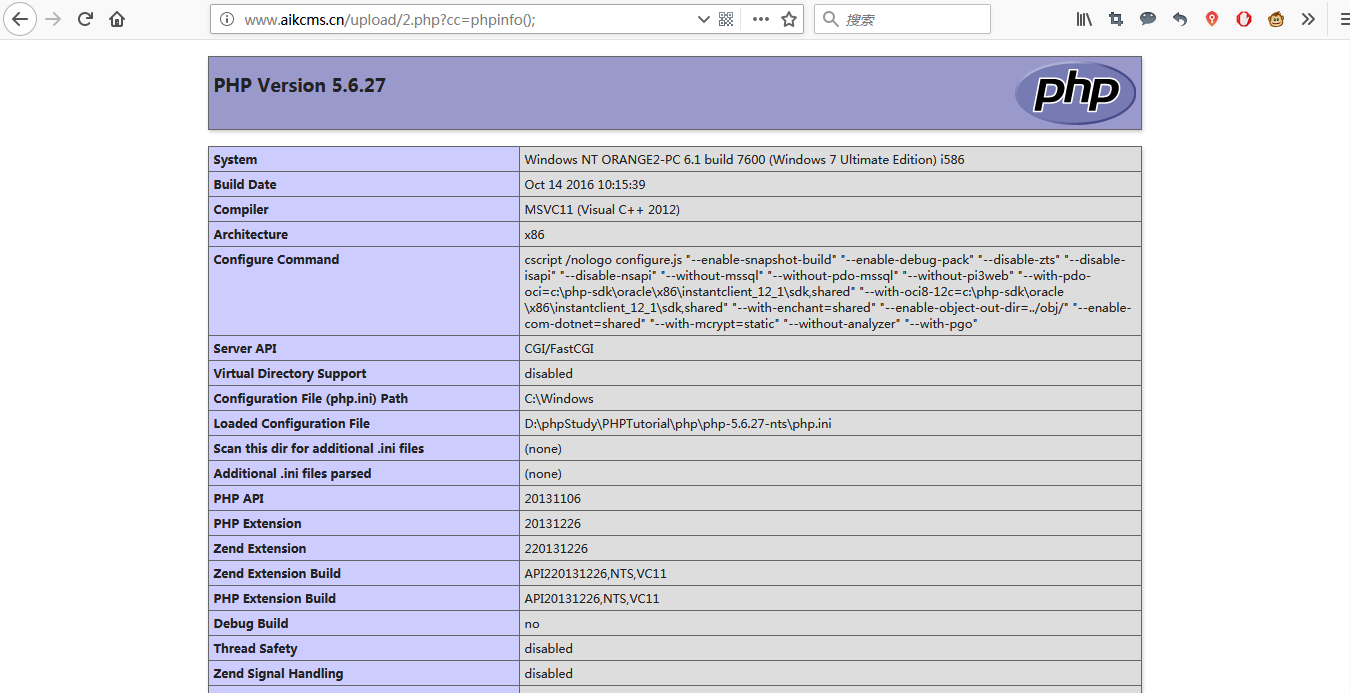Expand the address bar history dropdown
Image resolution: width=1350 pixels, height=693 pixels.
pyautogui.click(x=704, y=19)
